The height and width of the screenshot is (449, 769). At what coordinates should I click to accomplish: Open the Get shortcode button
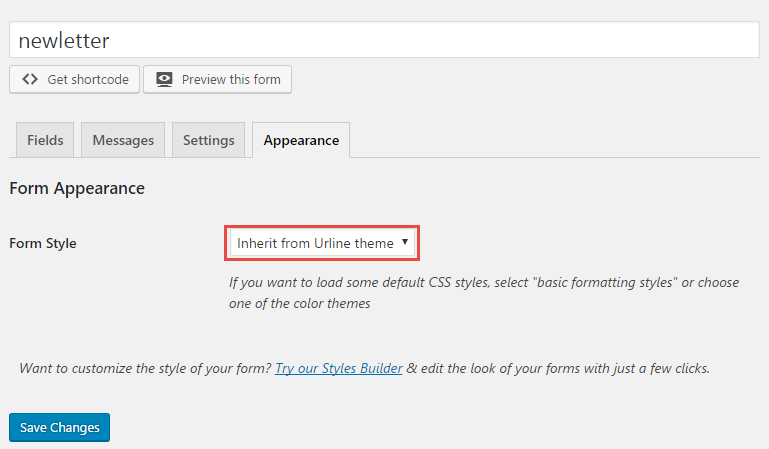(x=75, y=79)
